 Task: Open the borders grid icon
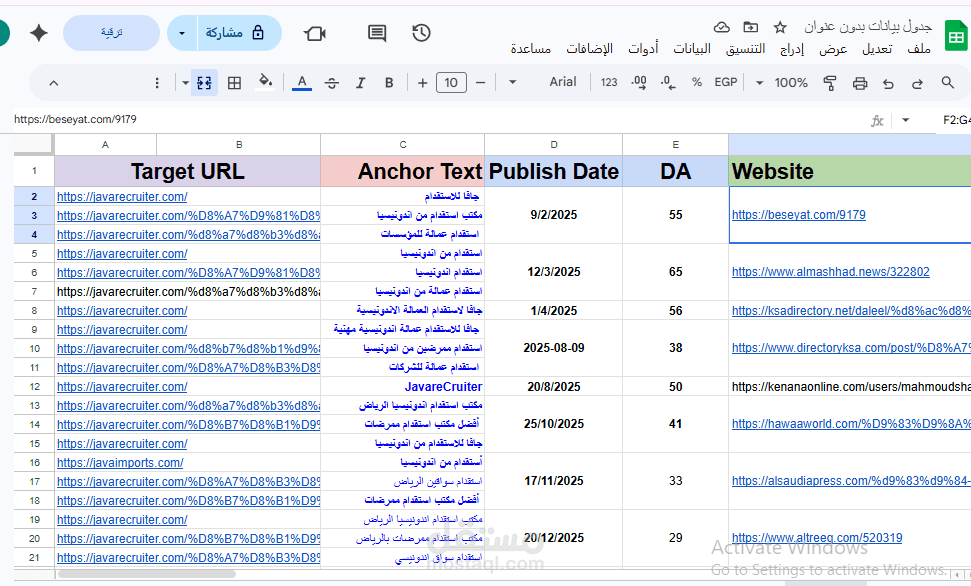tap(234, 82)
